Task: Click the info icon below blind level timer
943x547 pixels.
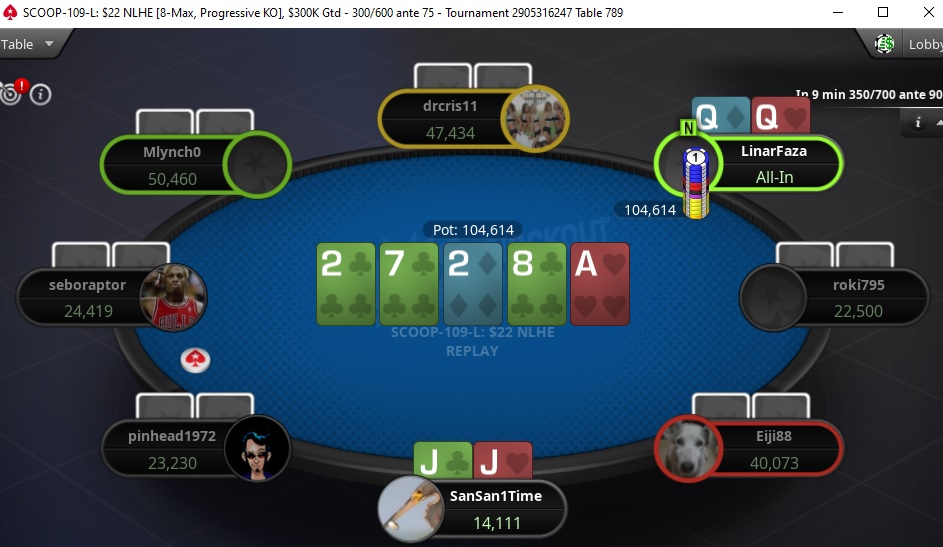Action: [918, 123]
